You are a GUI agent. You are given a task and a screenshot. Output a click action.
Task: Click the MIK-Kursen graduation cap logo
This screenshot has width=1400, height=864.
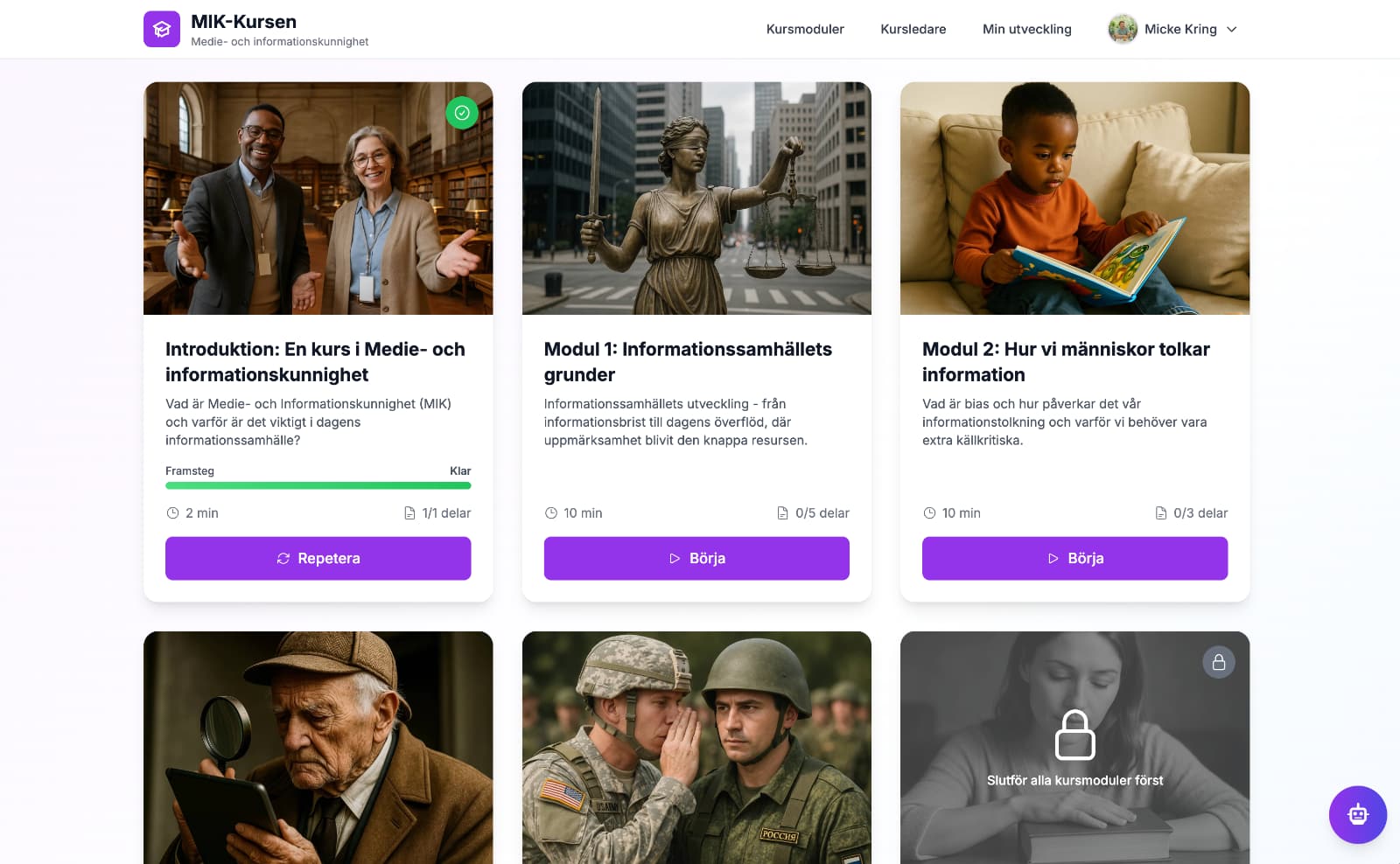(162, 29)
